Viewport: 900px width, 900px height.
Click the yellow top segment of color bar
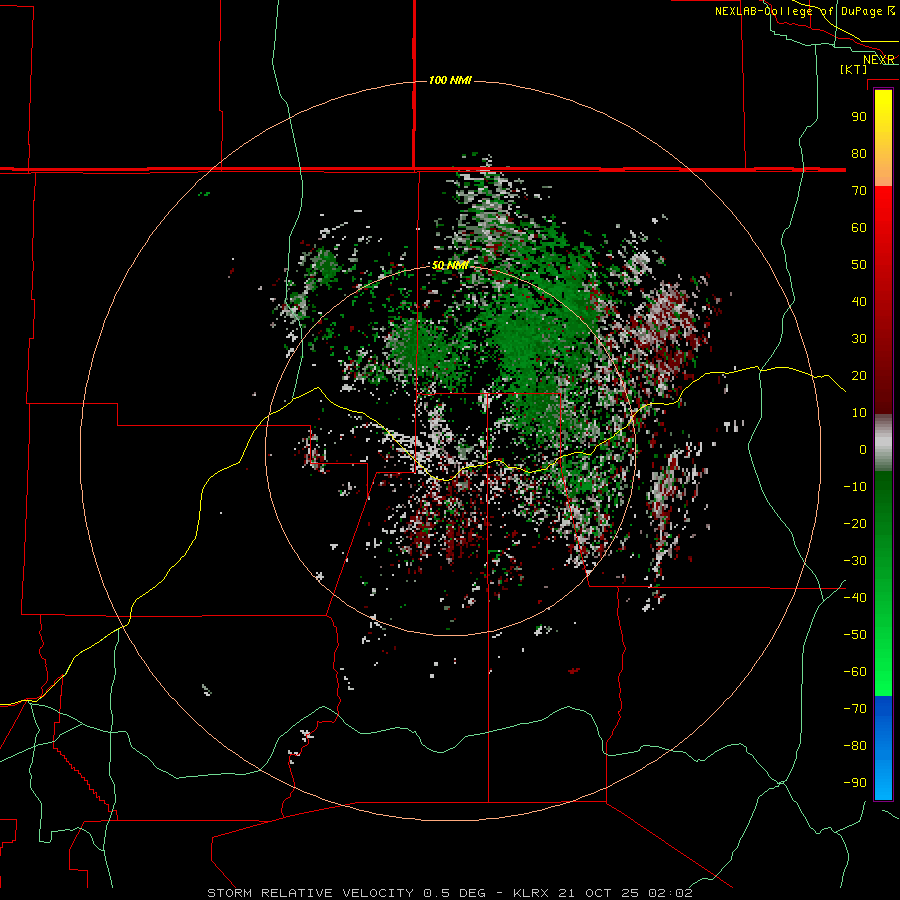point(883,138)
